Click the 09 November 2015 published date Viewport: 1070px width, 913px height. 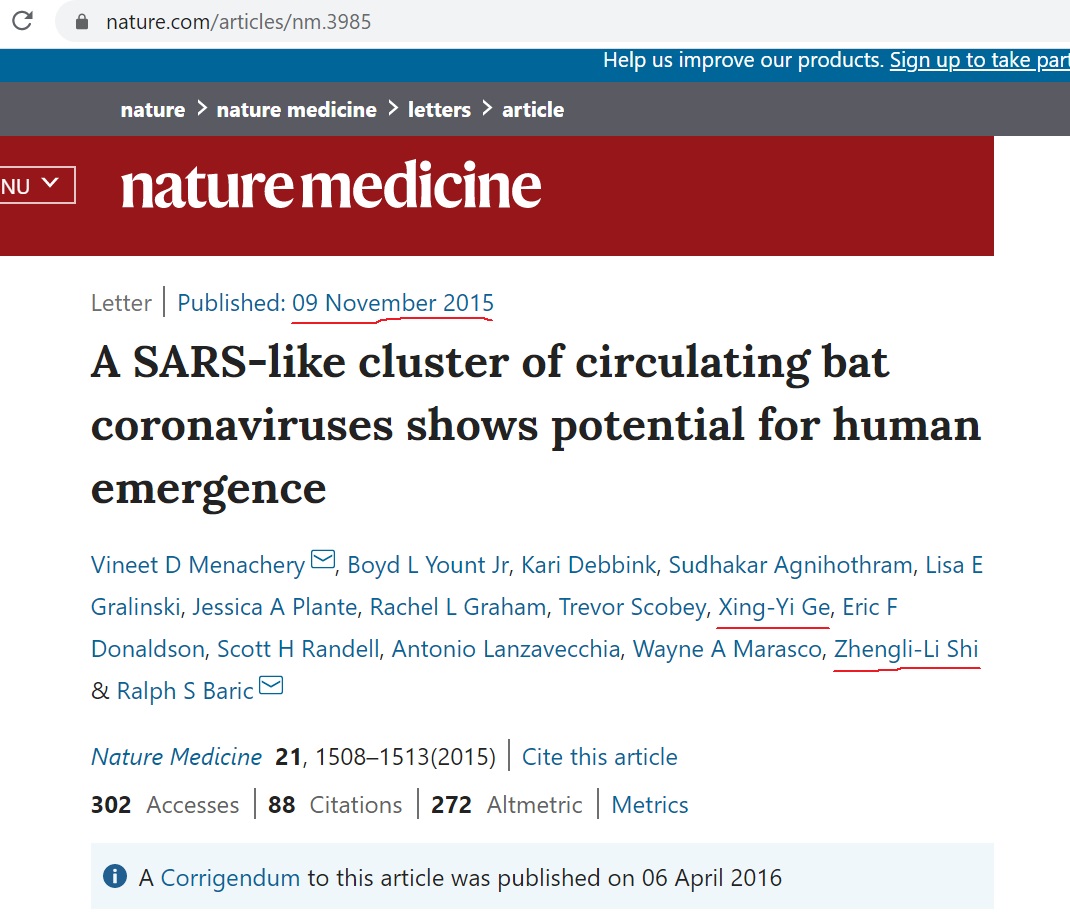click(x=393, y=303)
